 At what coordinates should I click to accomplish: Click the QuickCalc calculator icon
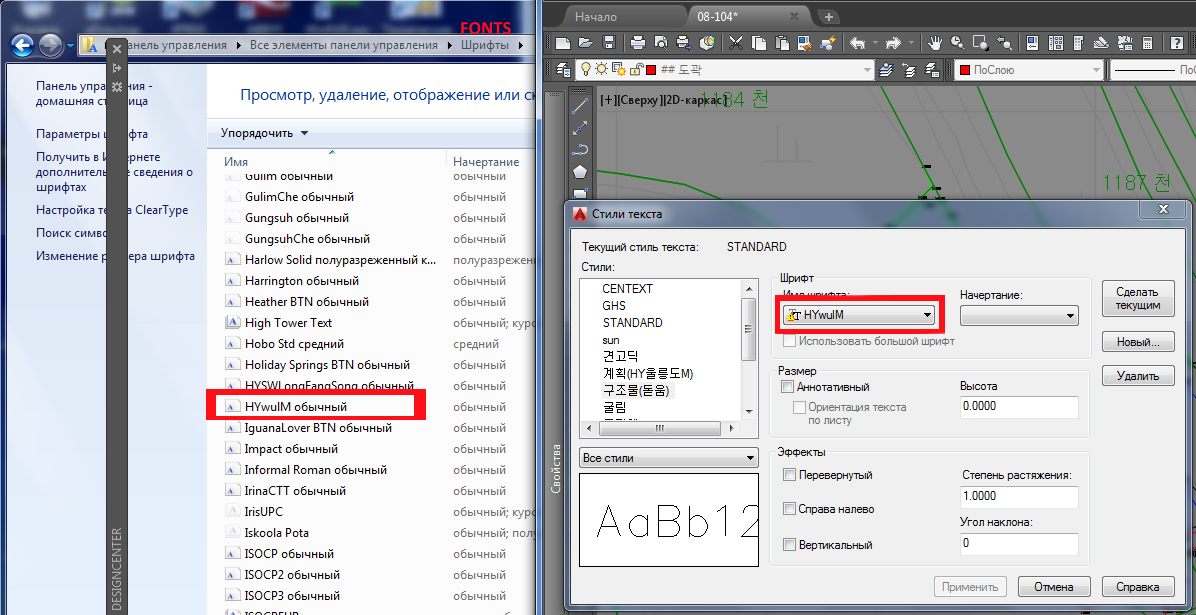point(1146,43)
